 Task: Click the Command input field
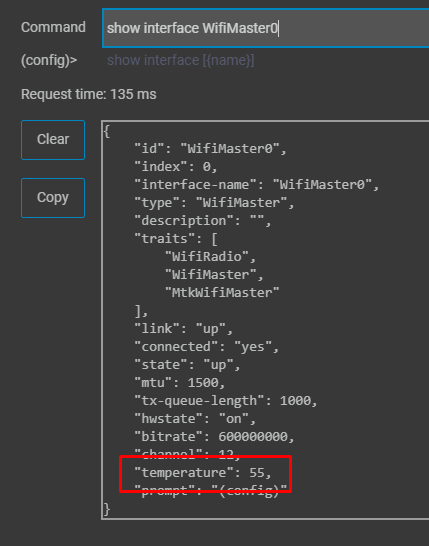tap(266, 28)
